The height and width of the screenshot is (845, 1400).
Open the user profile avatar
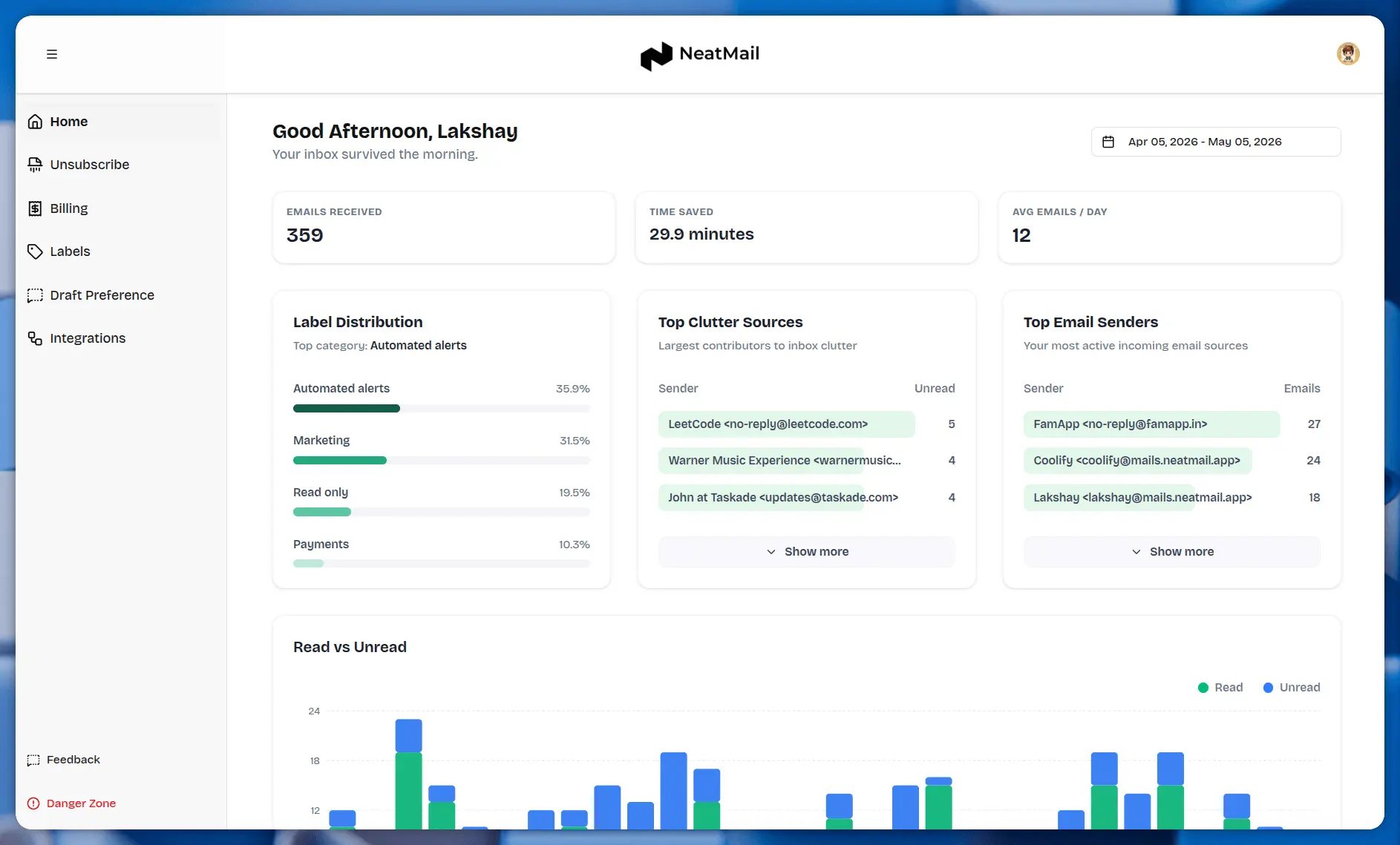[x=1348, y=54]
